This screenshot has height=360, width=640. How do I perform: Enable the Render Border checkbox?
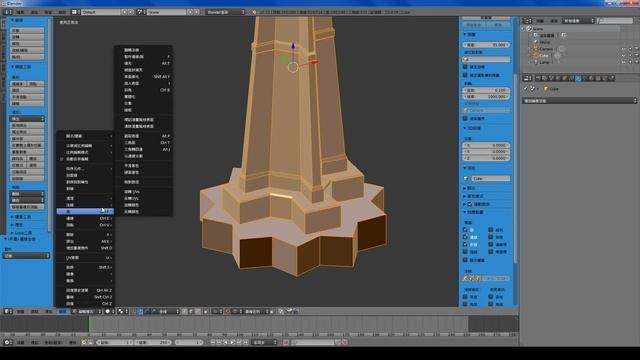coord(465,118)
